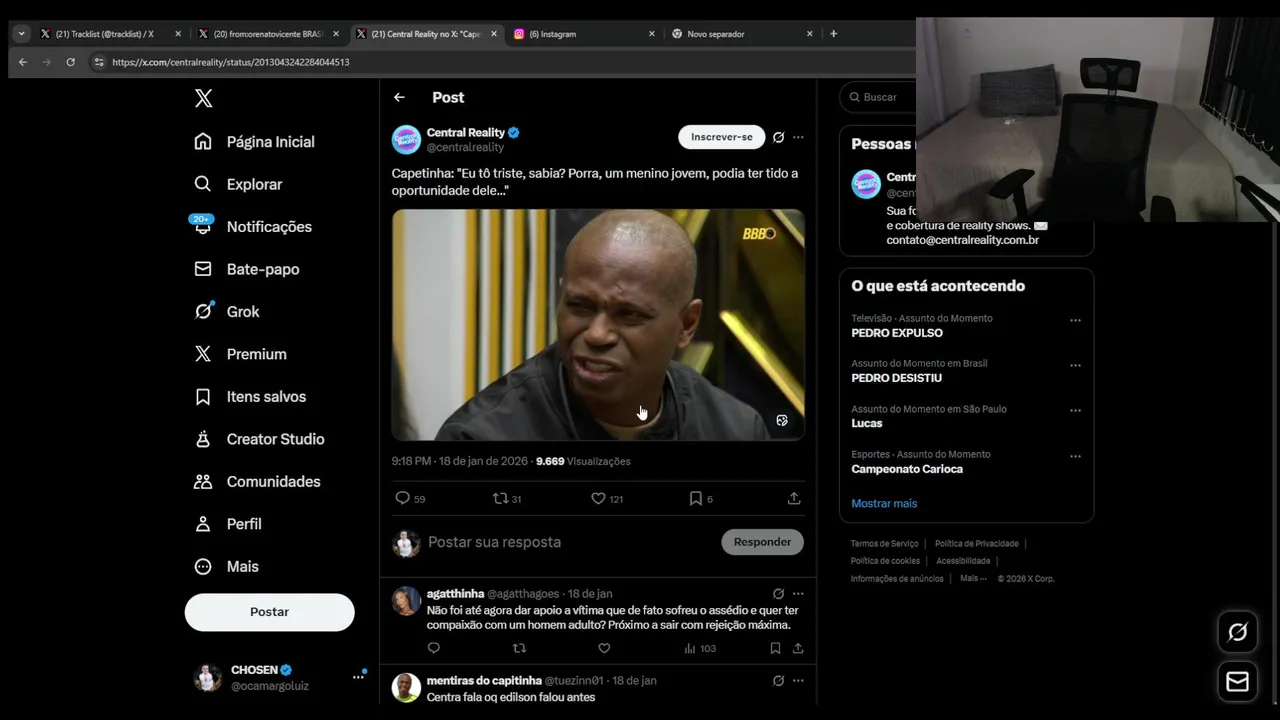Open Página Inicial from the sidebar
This screenshot has width=1280, height=720.
[254, 142]
